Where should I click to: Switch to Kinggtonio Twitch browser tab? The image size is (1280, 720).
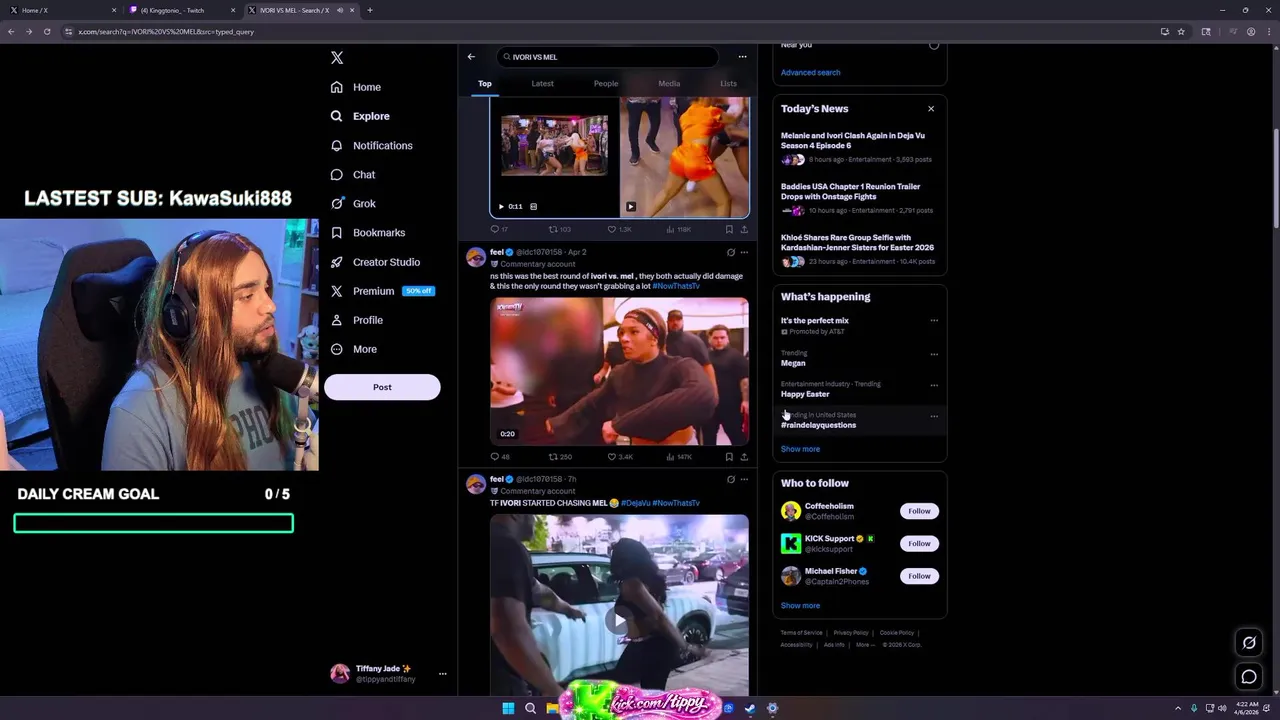pyautogui.click(x=180, y=10)
